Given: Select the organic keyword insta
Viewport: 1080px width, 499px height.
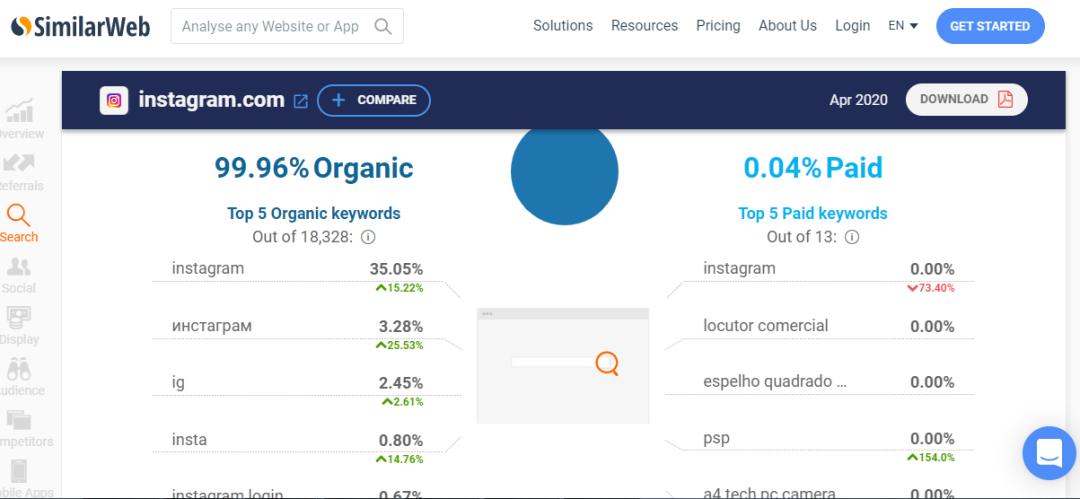Looking at the screenshot, I should (x=189, y=439).
